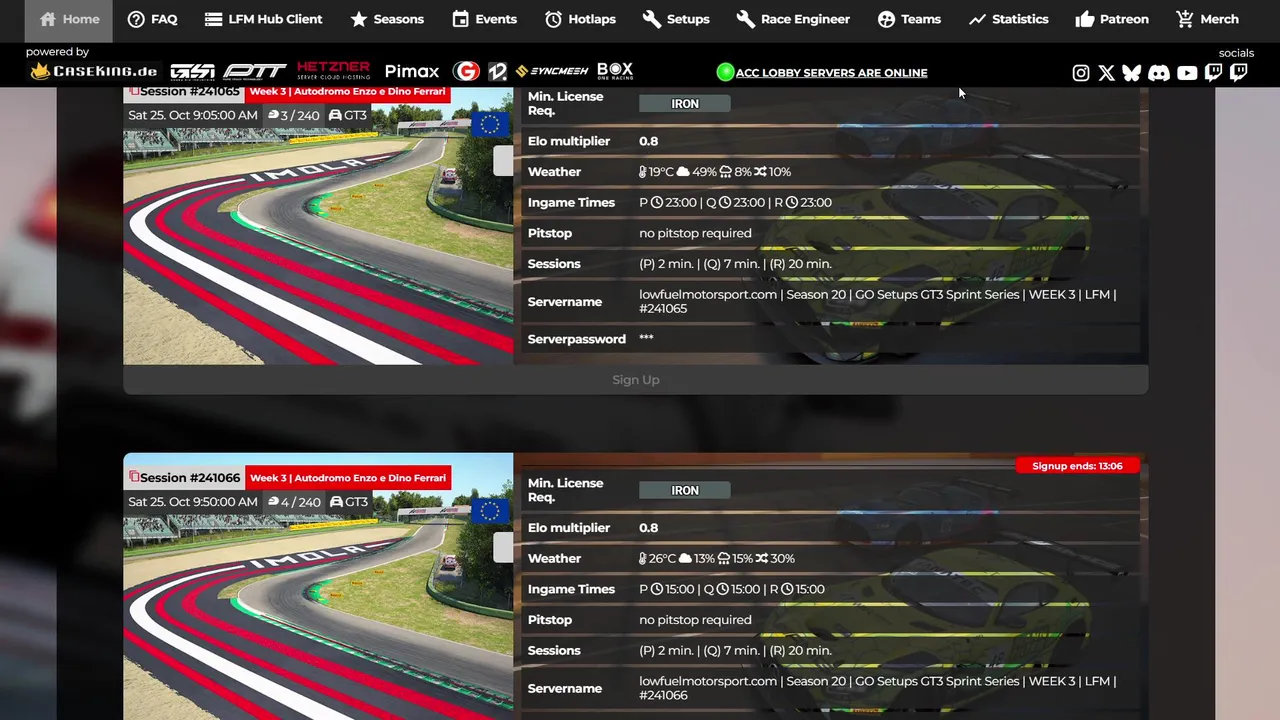
Task: Click ingame times showing 15:00
Action: (x=732, y=589)
